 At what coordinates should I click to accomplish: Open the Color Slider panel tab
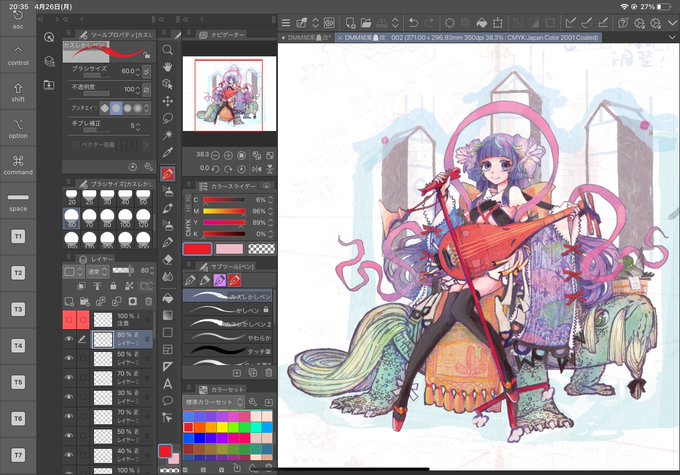click(x=227, y=186)
